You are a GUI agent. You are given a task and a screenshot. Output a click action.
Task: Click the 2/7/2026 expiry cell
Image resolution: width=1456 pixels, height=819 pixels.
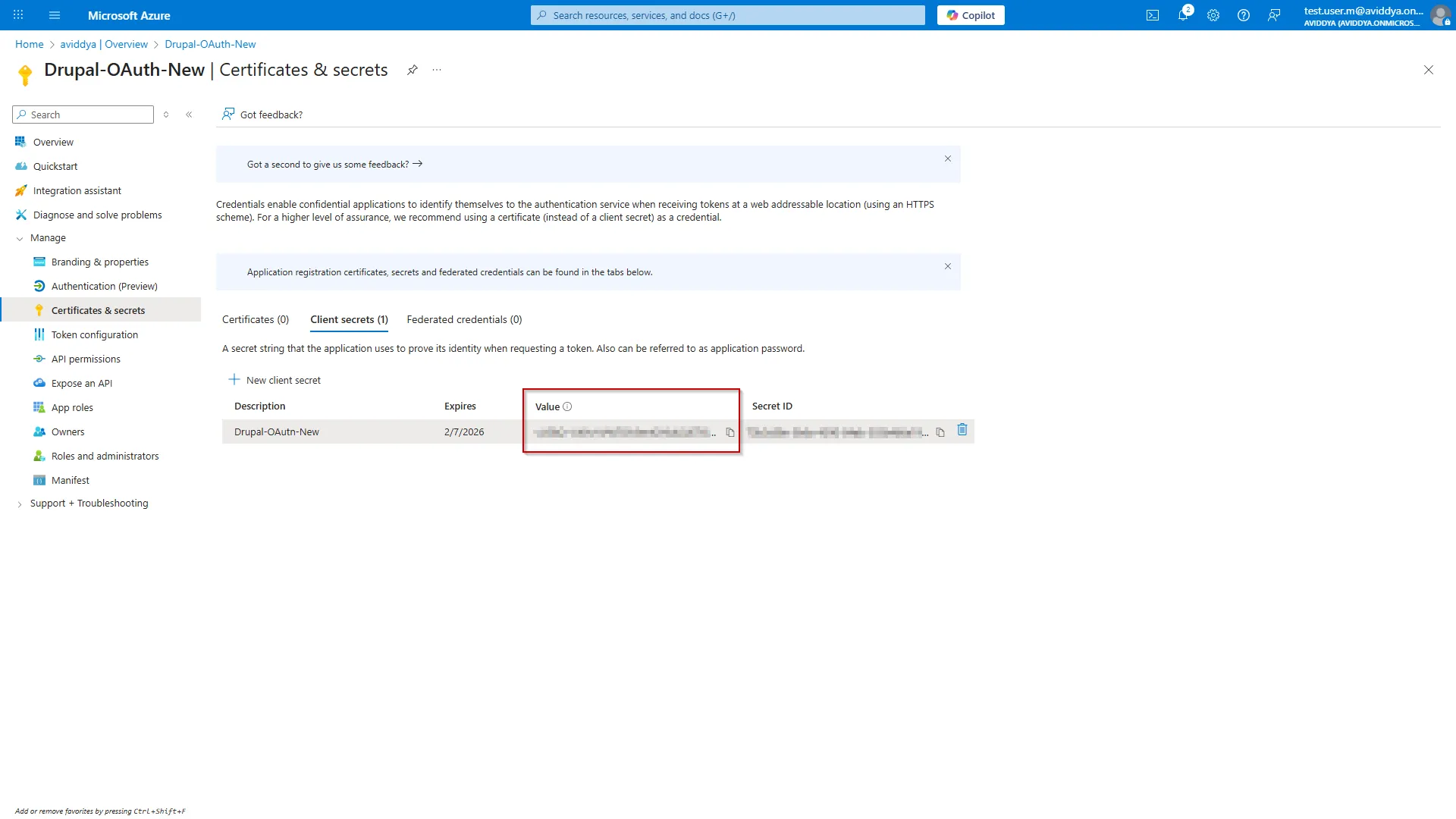pyautogui.click(x=464, y=432)
